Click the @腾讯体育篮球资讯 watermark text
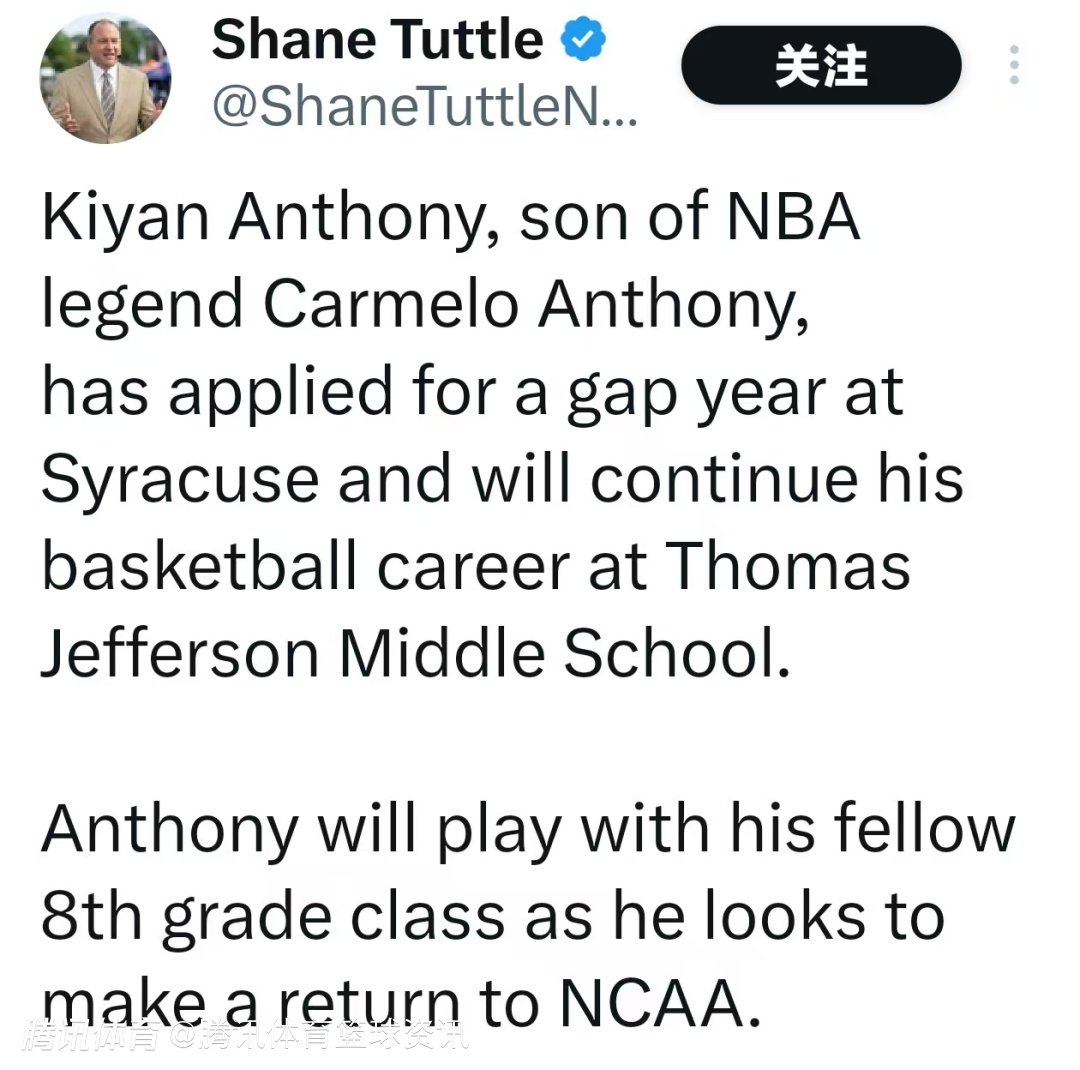This screenshot has width=1080, height=1070. pos(320,1036)
